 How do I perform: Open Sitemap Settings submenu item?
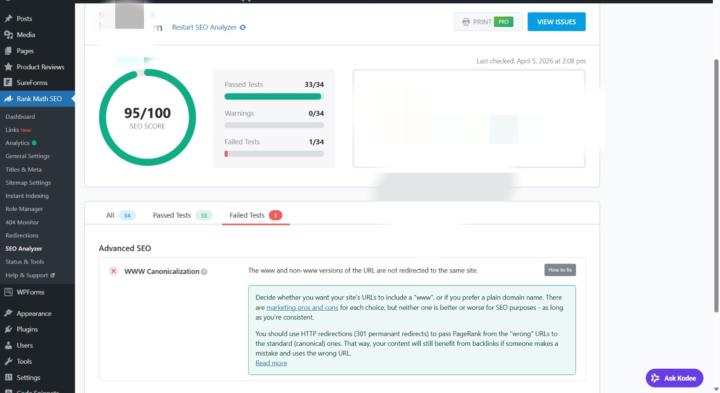pos(28,183)
